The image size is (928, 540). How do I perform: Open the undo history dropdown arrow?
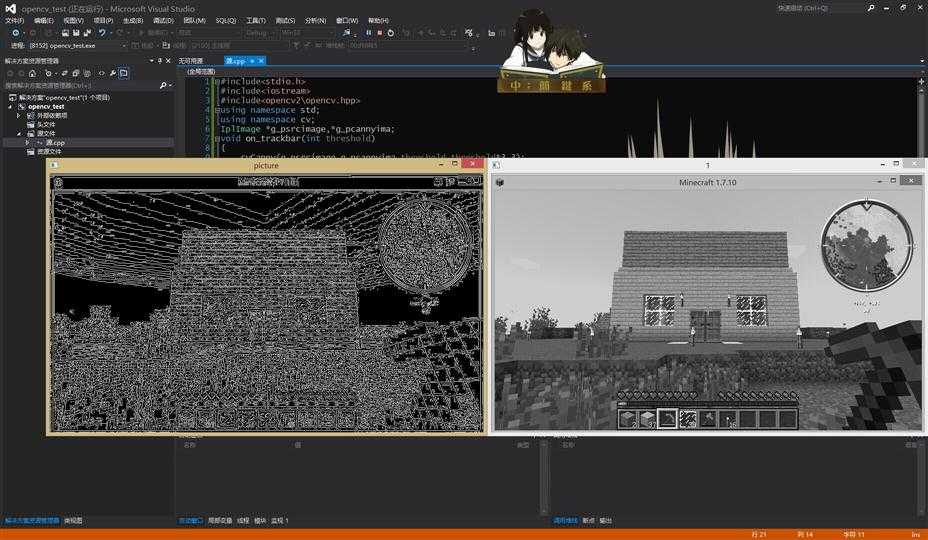[111, 33]
